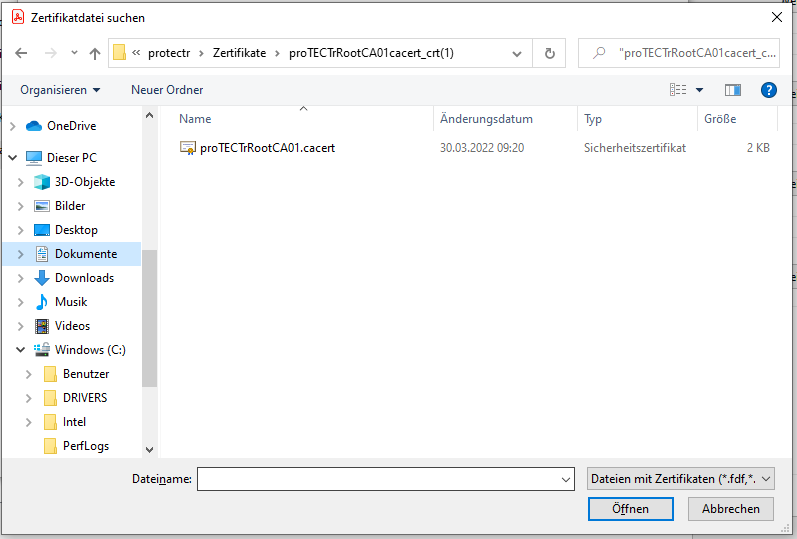Open the help question mark icon

(769, 90)
